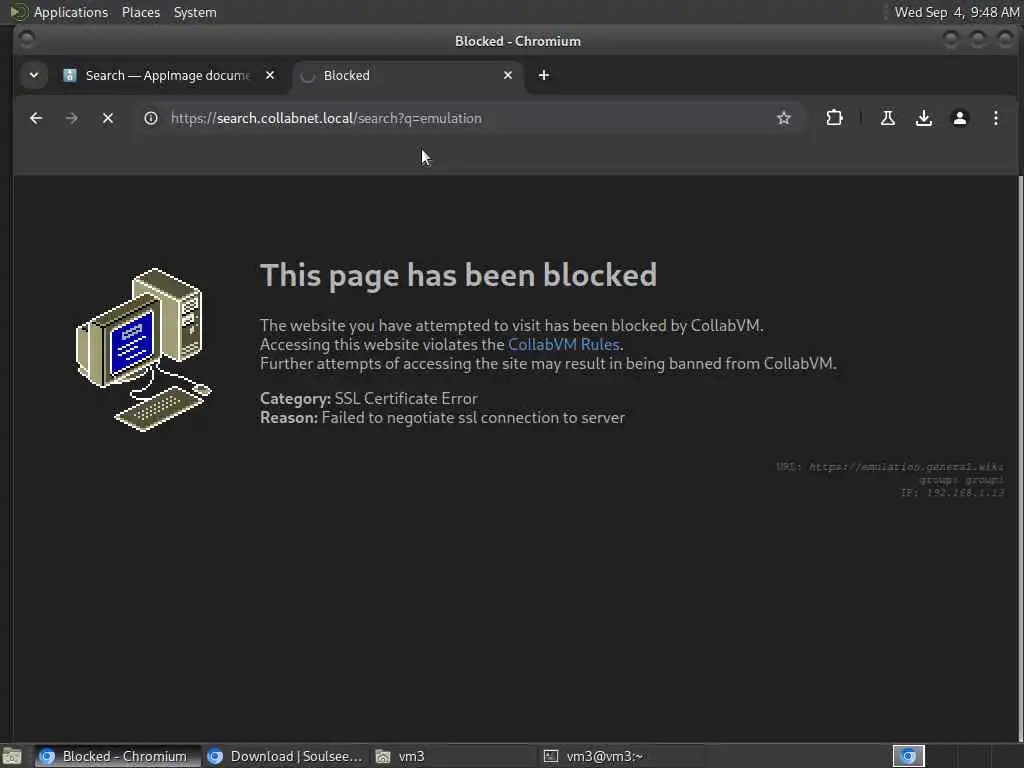Close the Blocked tab

pyautogui.click(x=507, y=75)
